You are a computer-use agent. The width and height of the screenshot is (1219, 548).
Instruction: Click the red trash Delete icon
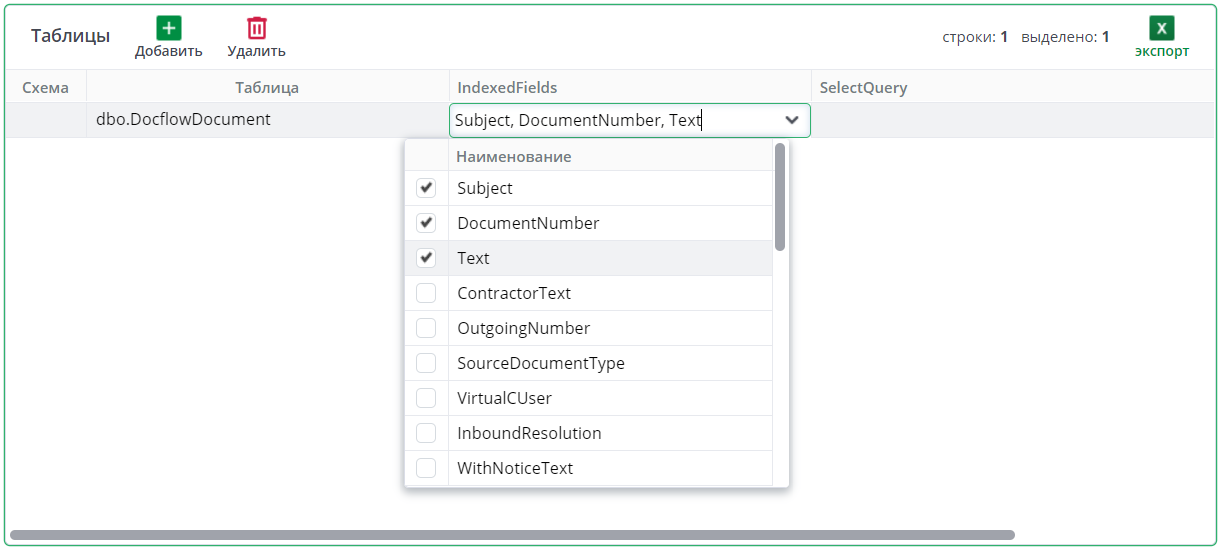(257, 28)
